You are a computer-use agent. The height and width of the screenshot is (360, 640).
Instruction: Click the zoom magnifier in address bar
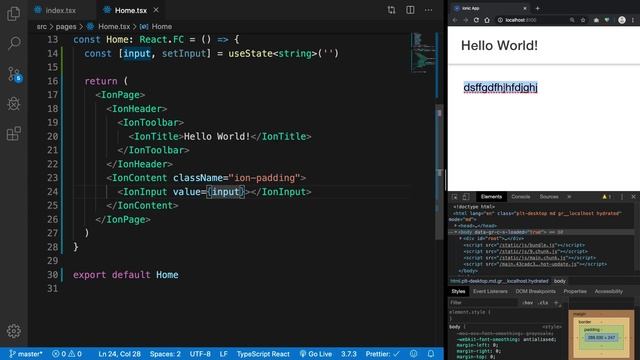pos(572,20)
